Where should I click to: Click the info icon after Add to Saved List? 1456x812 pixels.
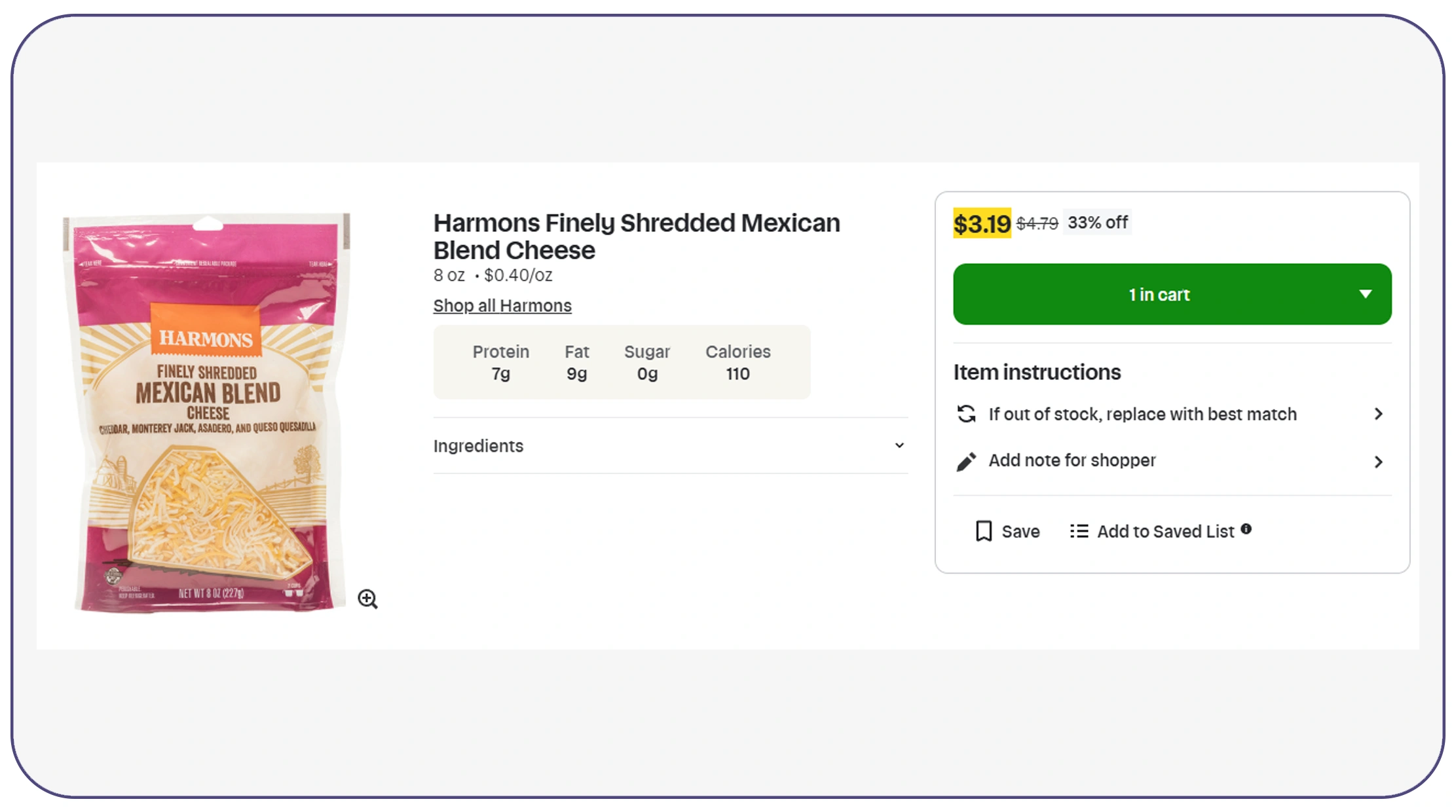coord(1246,529)
